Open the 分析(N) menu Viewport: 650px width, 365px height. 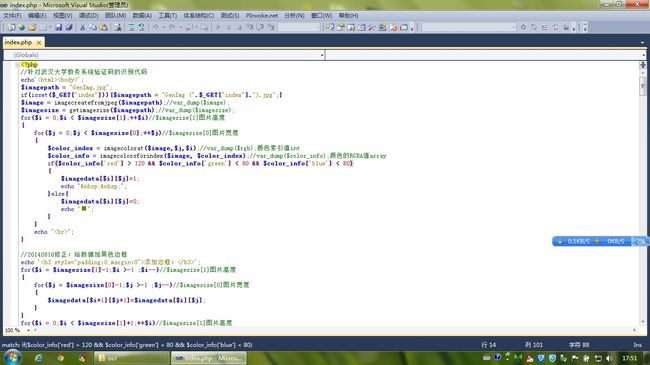[294, 15]
